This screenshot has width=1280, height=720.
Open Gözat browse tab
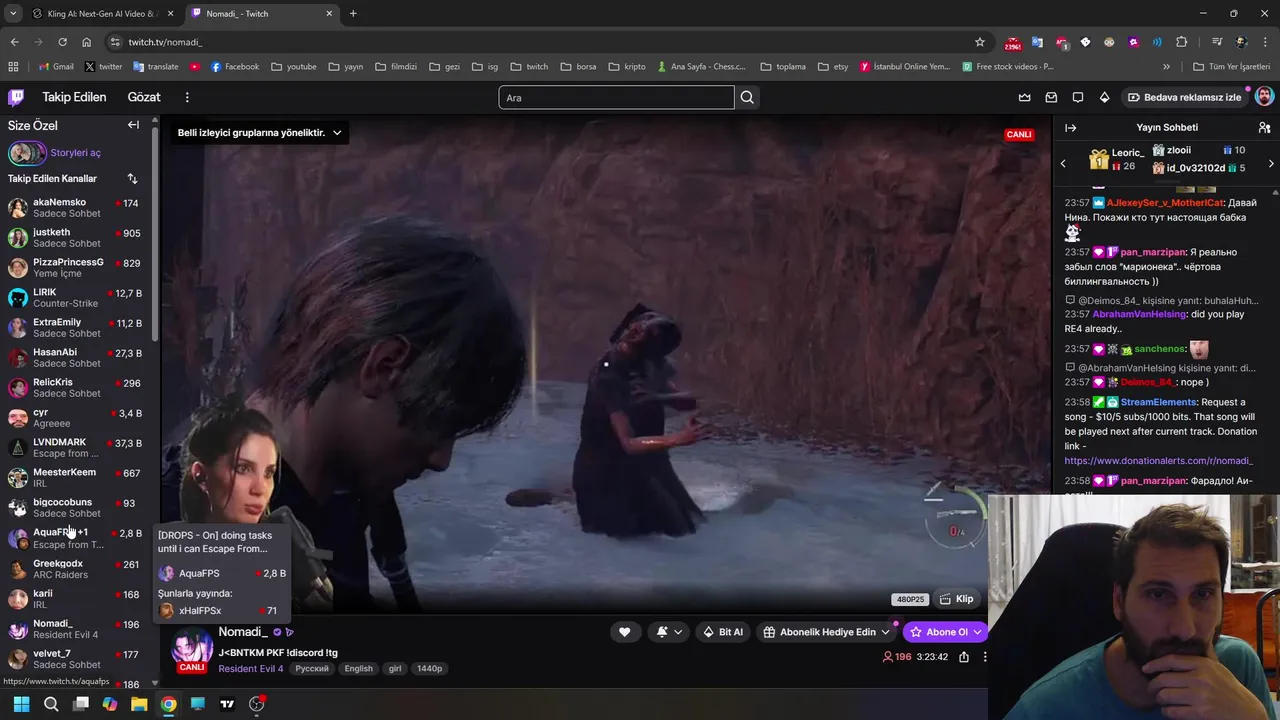click(x=144, y=97)
